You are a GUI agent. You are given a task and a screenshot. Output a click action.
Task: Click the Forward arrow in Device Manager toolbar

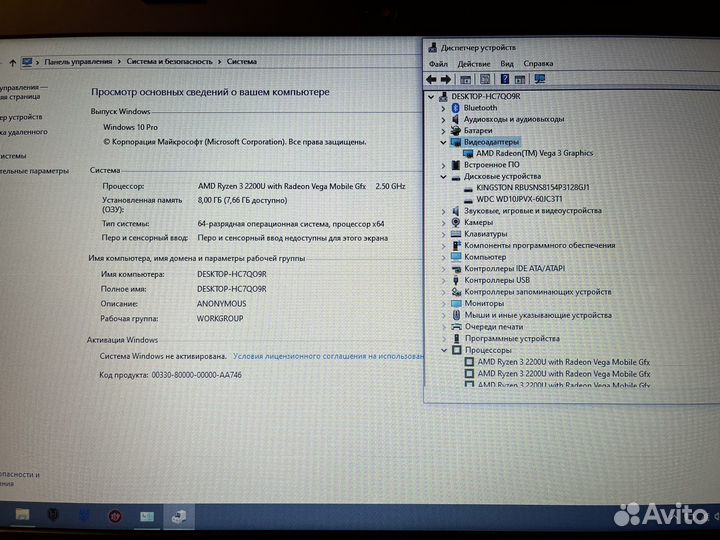click(x=445, y=79)
